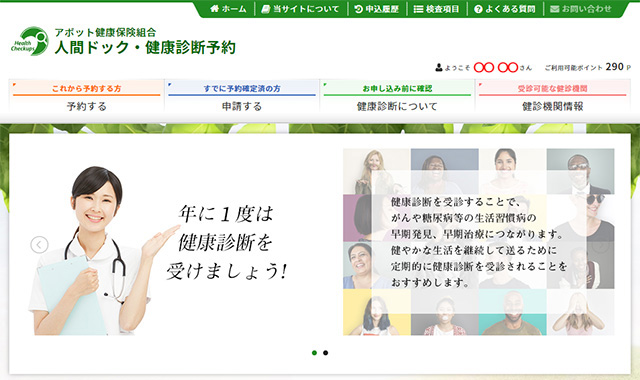This screenshot has width=640, height=380.
Task: Open the よくある質問 page link
Action: (510, 9)
